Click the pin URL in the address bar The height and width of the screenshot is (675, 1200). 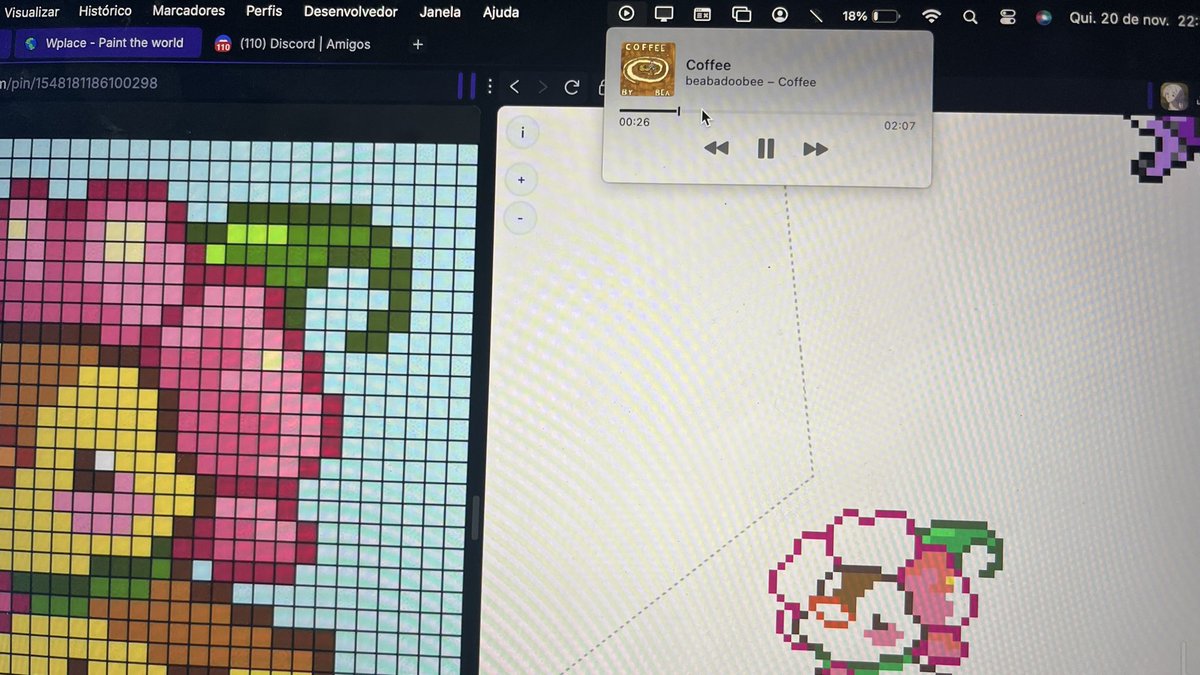point(79,83)
